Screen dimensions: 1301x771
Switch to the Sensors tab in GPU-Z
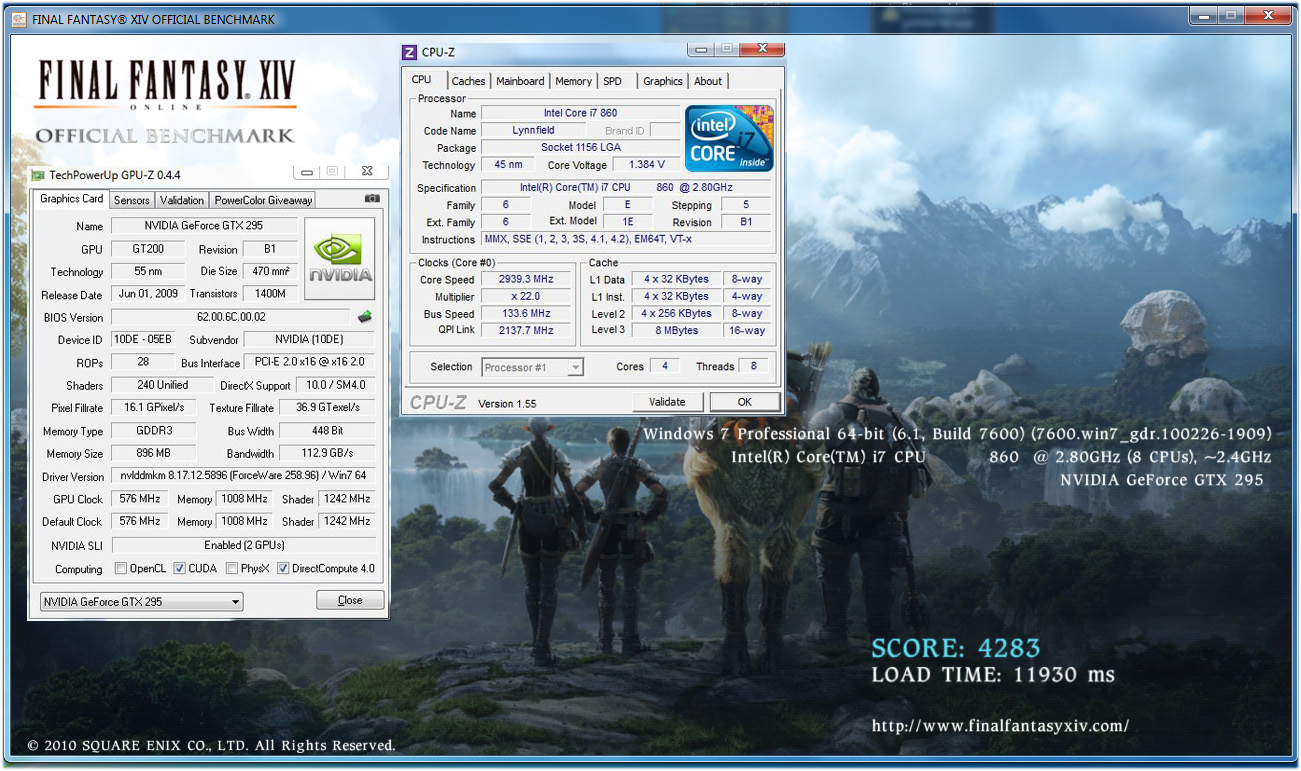tap(131, 200)
